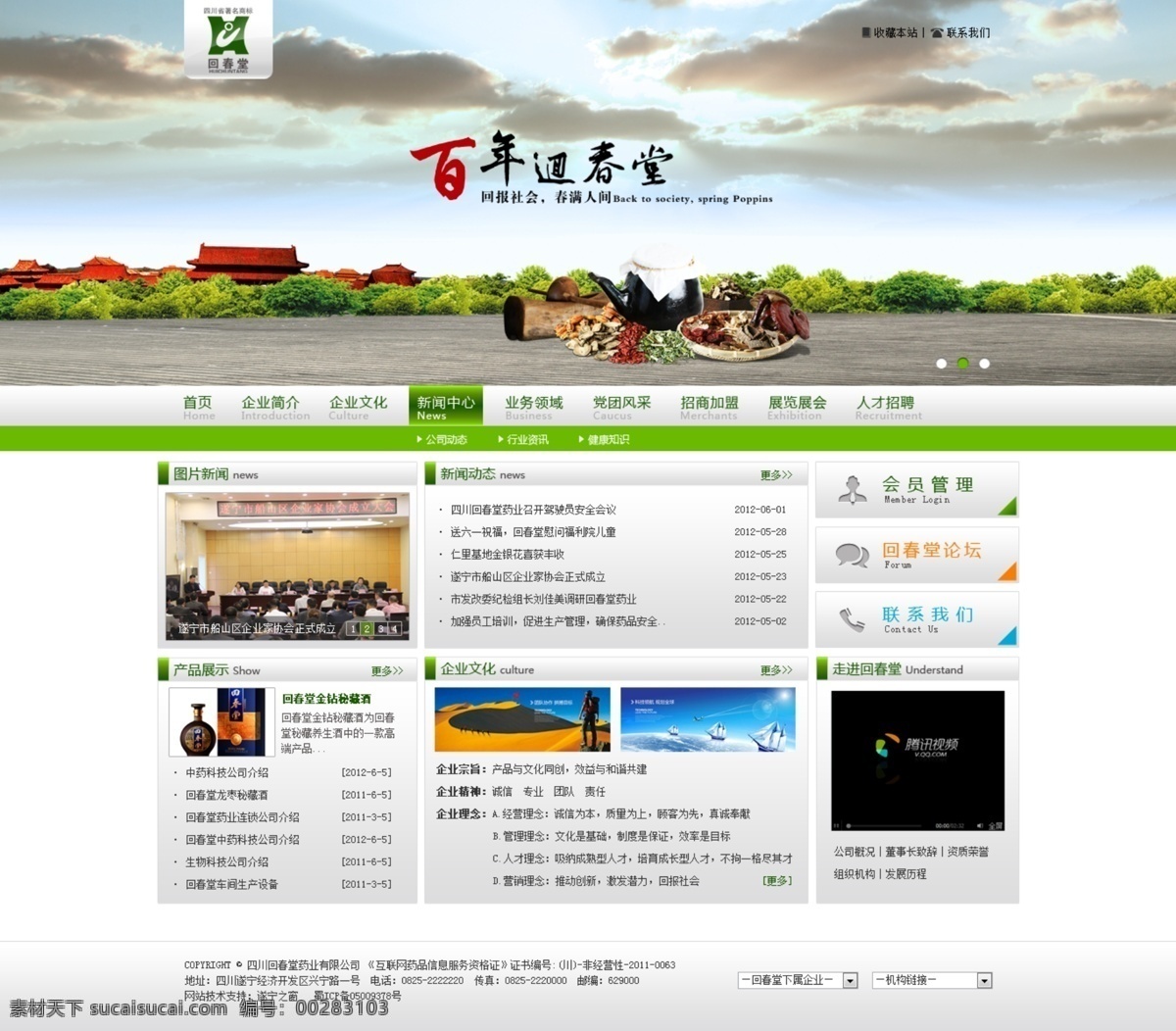This screenshot has width=1176, height=1031.
Task: Switch picture news to slide 4
Action: pos(394,629)
